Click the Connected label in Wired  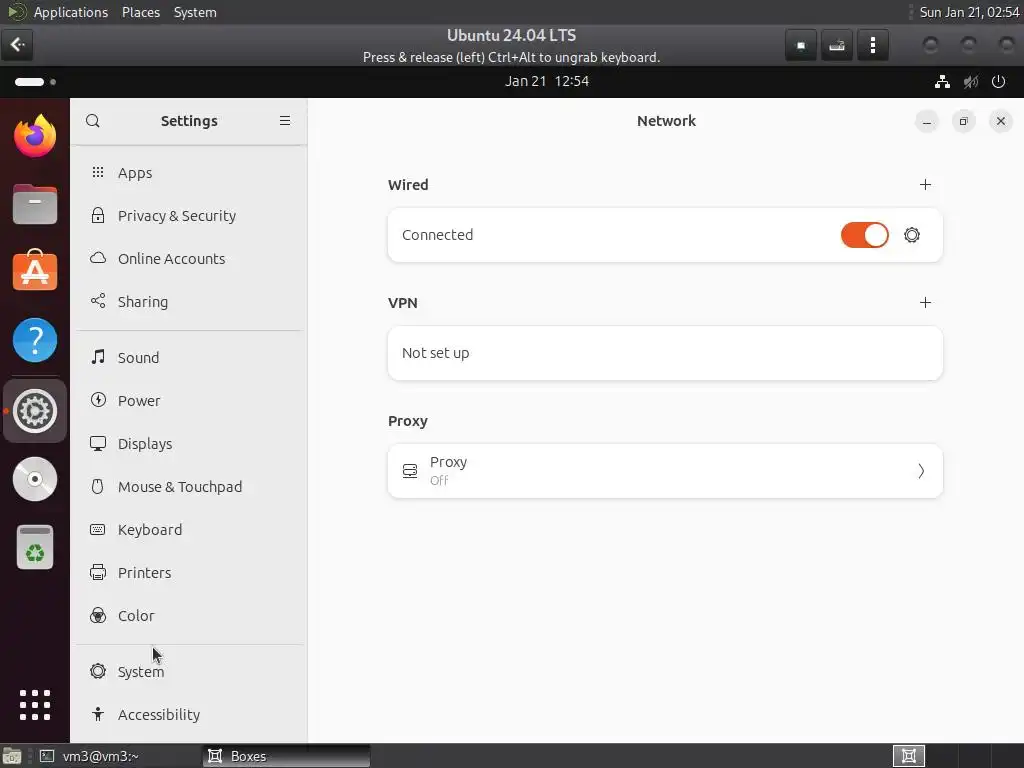coord(438,235)
